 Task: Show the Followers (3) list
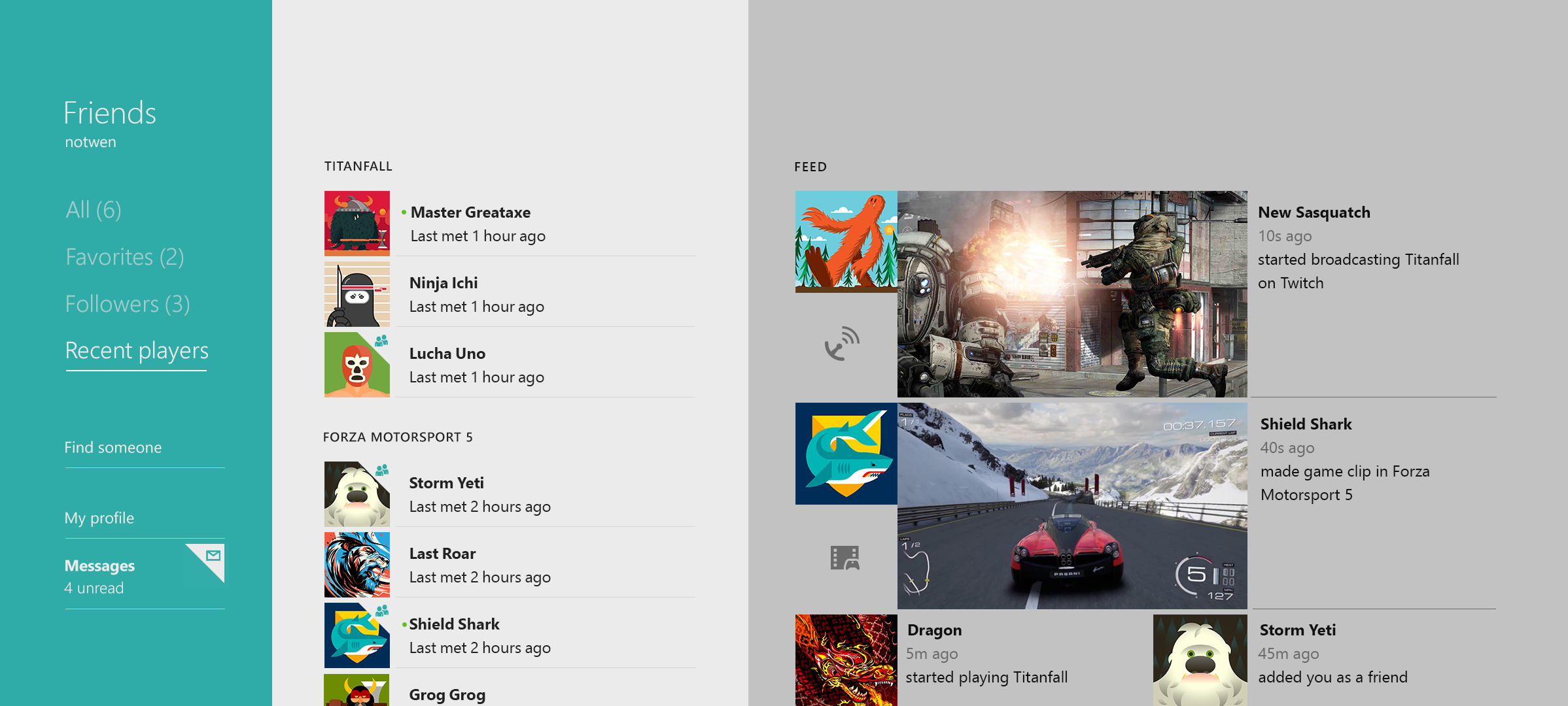click(x=128, y=304)
